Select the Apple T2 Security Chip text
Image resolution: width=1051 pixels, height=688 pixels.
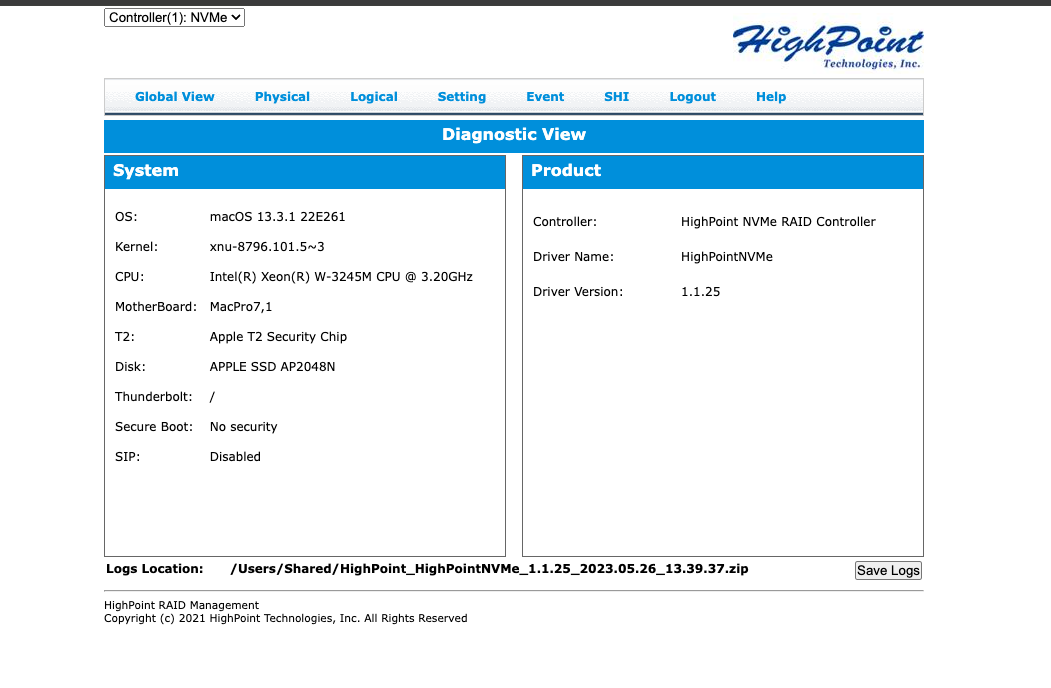coord(278,337)
